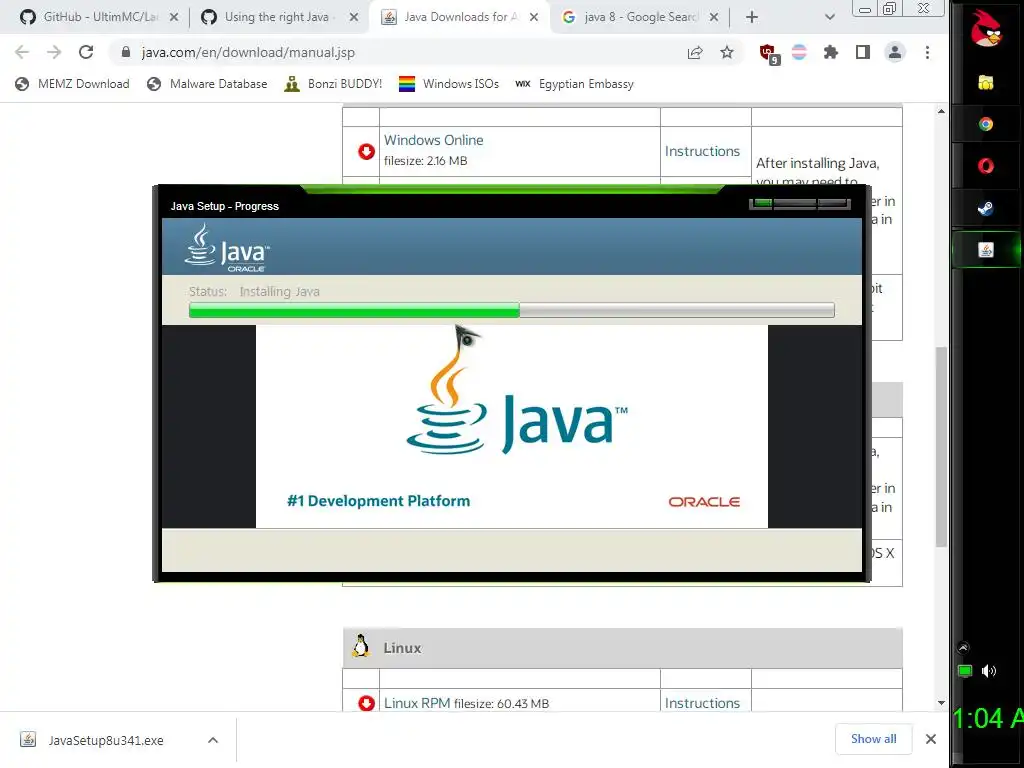This screenshot has width=1024, height=768.
Task: Go back using the browser back arrow
Action: tap(22, 52)
